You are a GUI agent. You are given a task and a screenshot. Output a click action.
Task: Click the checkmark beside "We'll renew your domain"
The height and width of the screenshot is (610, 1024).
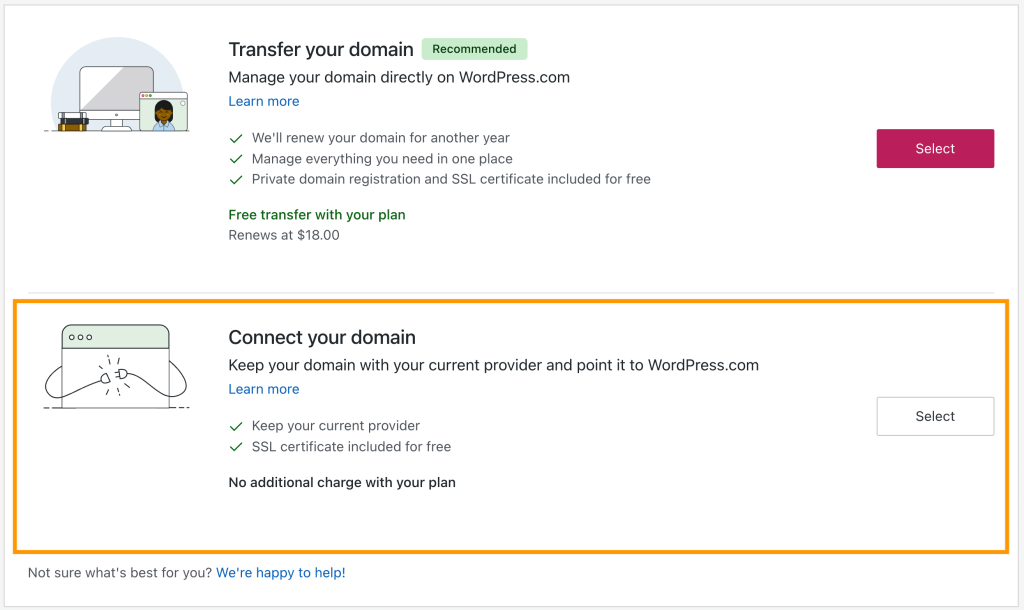[x=237, y=138]
